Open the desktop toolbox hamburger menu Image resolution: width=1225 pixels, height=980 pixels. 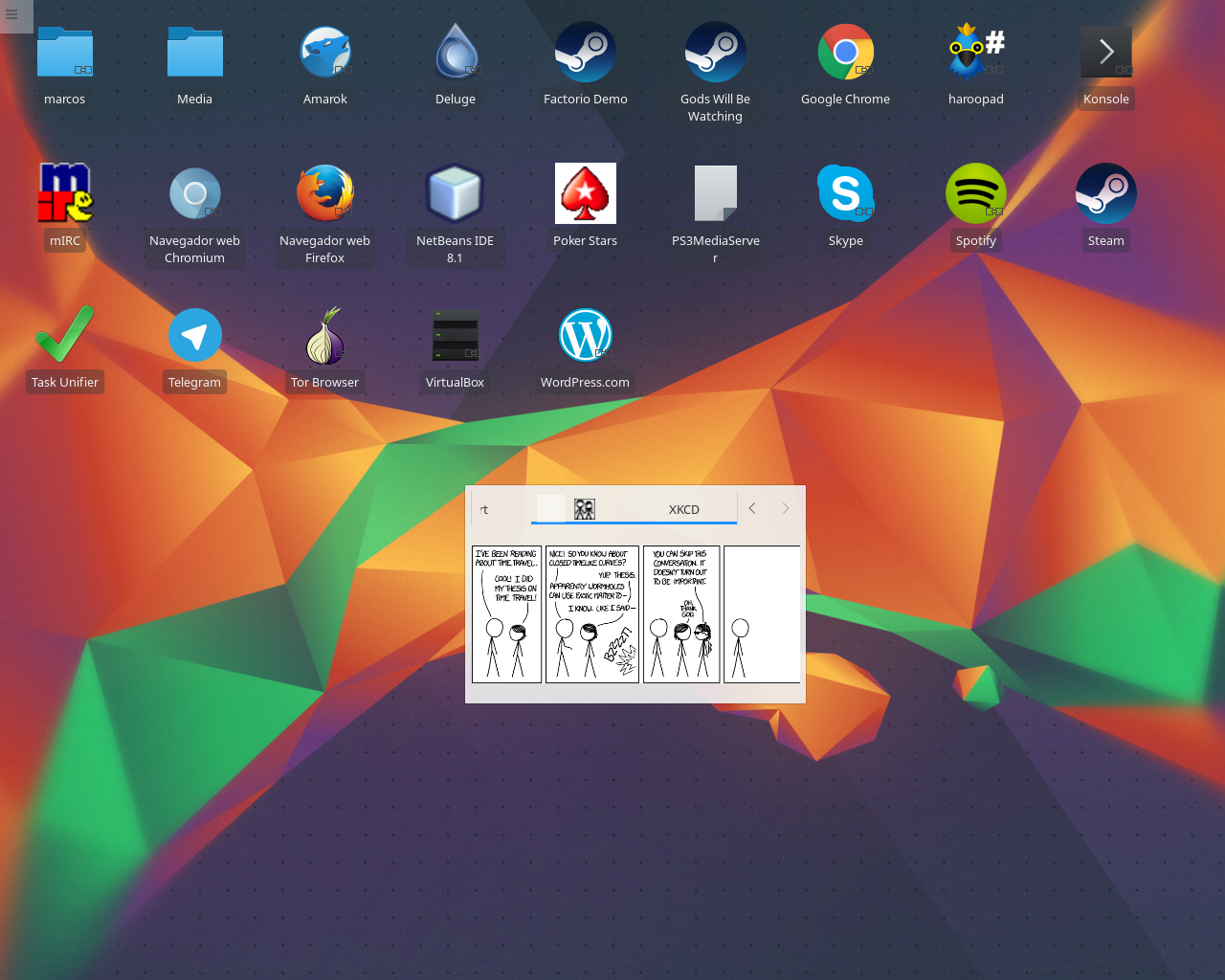[11, 14]
